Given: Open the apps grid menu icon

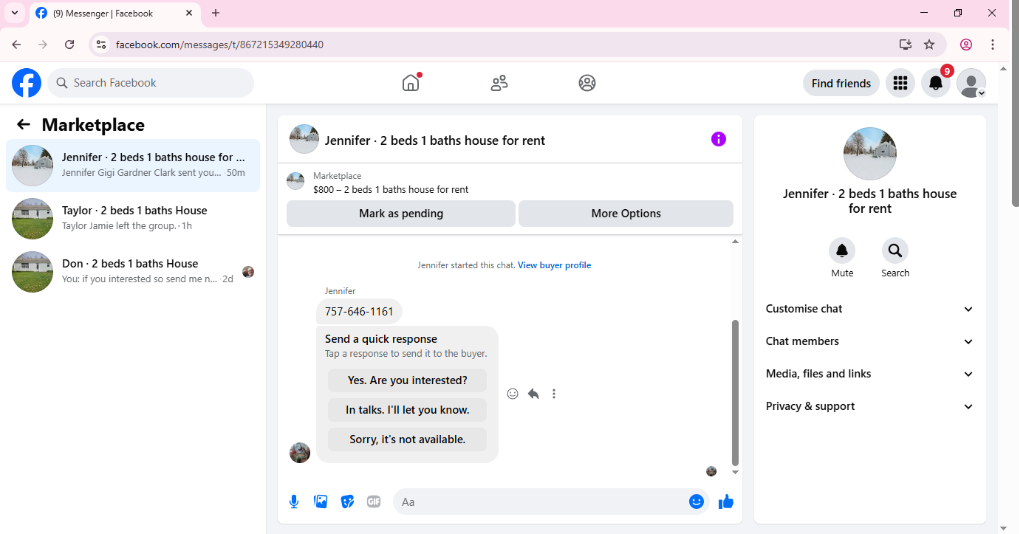Looking at the screenshot, I should (x=900, y=83).
